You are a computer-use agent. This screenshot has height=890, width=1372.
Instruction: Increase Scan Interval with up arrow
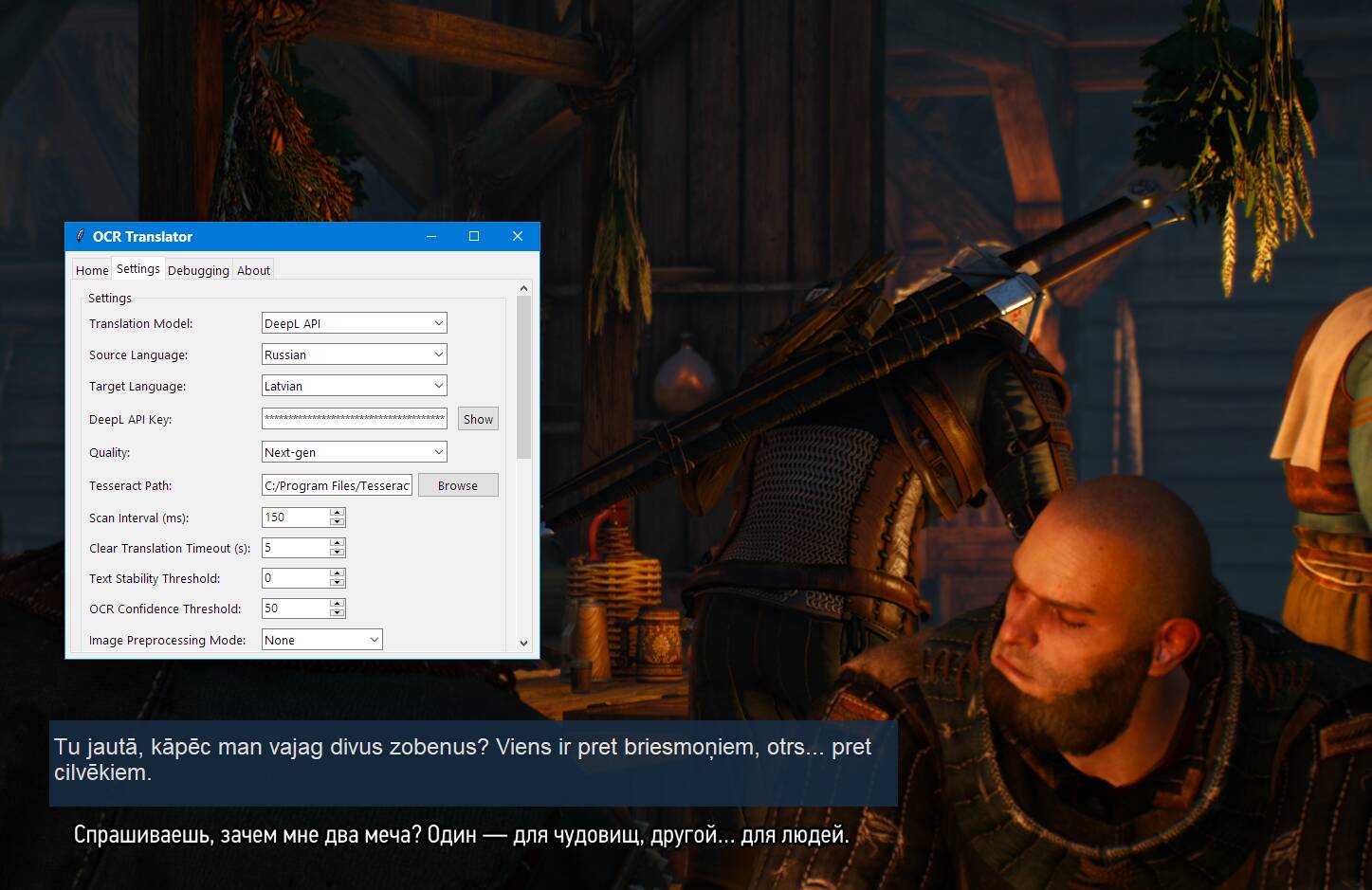337,513
